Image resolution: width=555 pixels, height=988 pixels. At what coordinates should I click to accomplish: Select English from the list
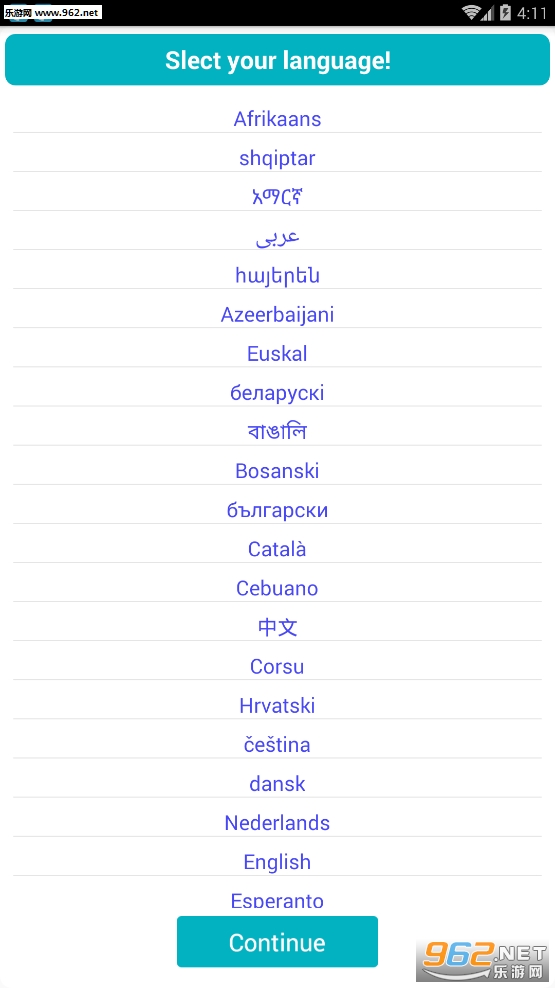tap(277, 861)
